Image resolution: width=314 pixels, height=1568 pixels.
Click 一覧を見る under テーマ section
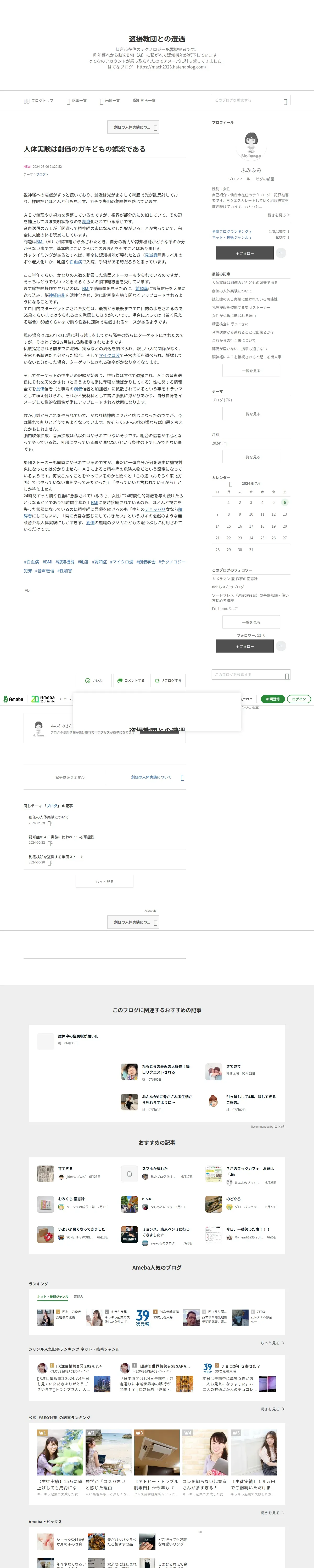(x=251, y=414)
